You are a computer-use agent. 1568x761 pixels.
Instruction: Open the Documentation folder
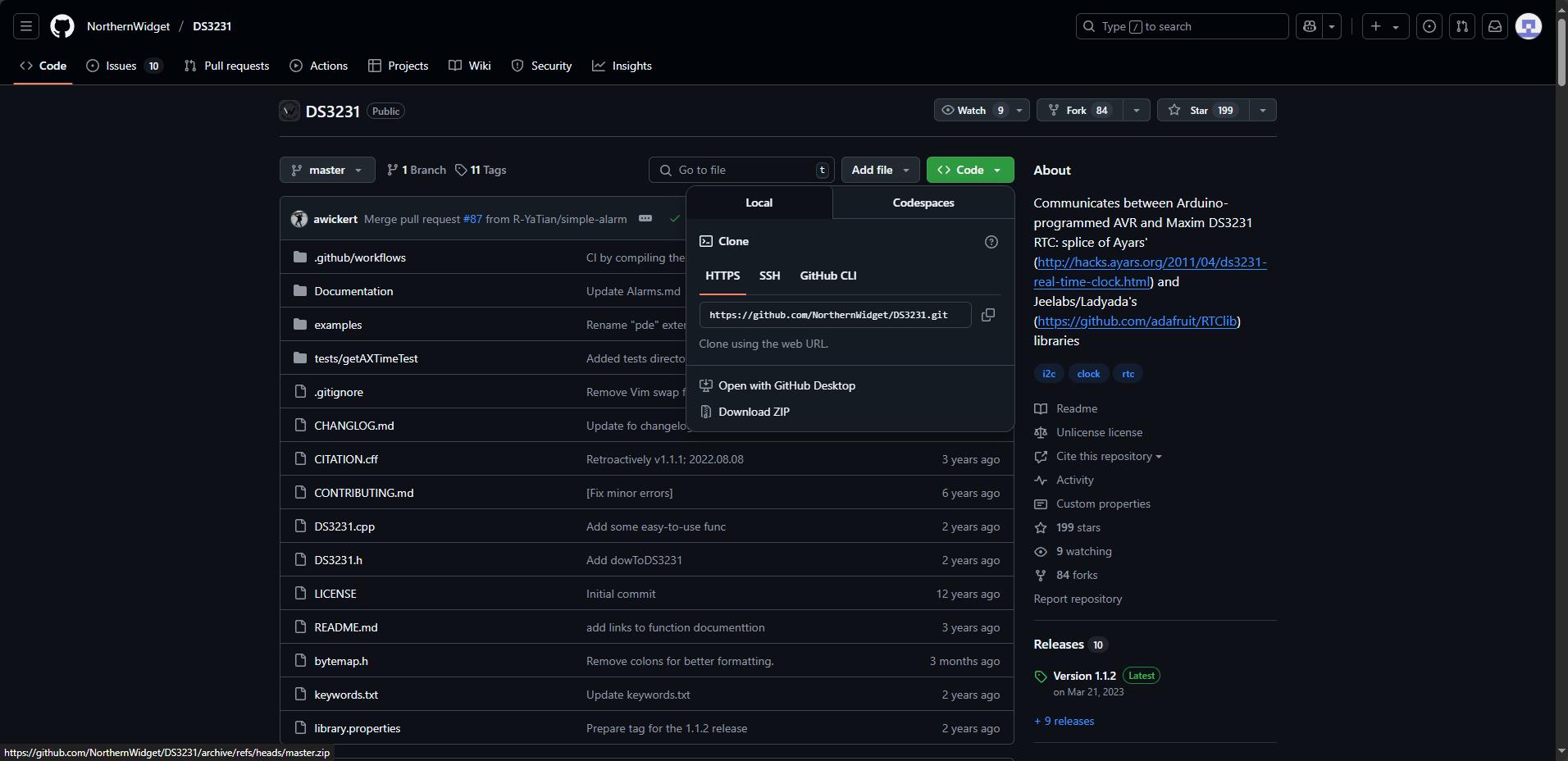[353, 291]
